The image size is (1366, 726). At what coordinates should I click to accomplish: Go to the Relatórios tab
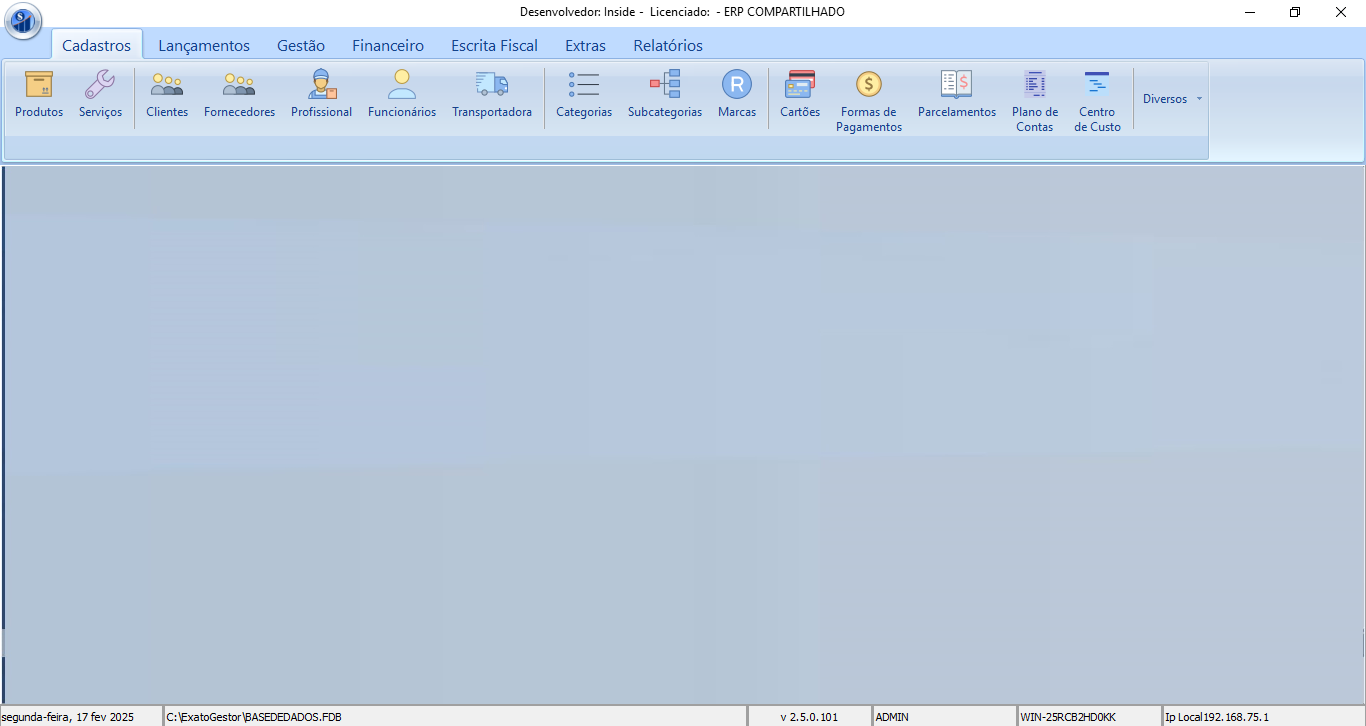(x=668, y=45)
